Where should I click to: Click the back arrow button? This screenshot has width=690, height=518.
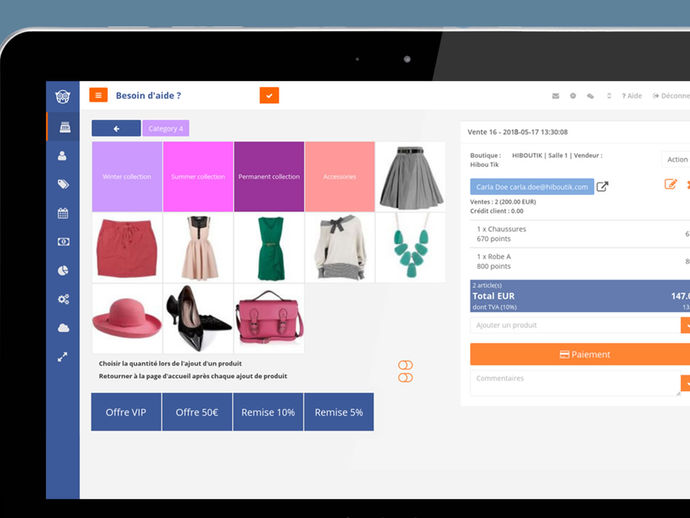(x=116, y=129)
